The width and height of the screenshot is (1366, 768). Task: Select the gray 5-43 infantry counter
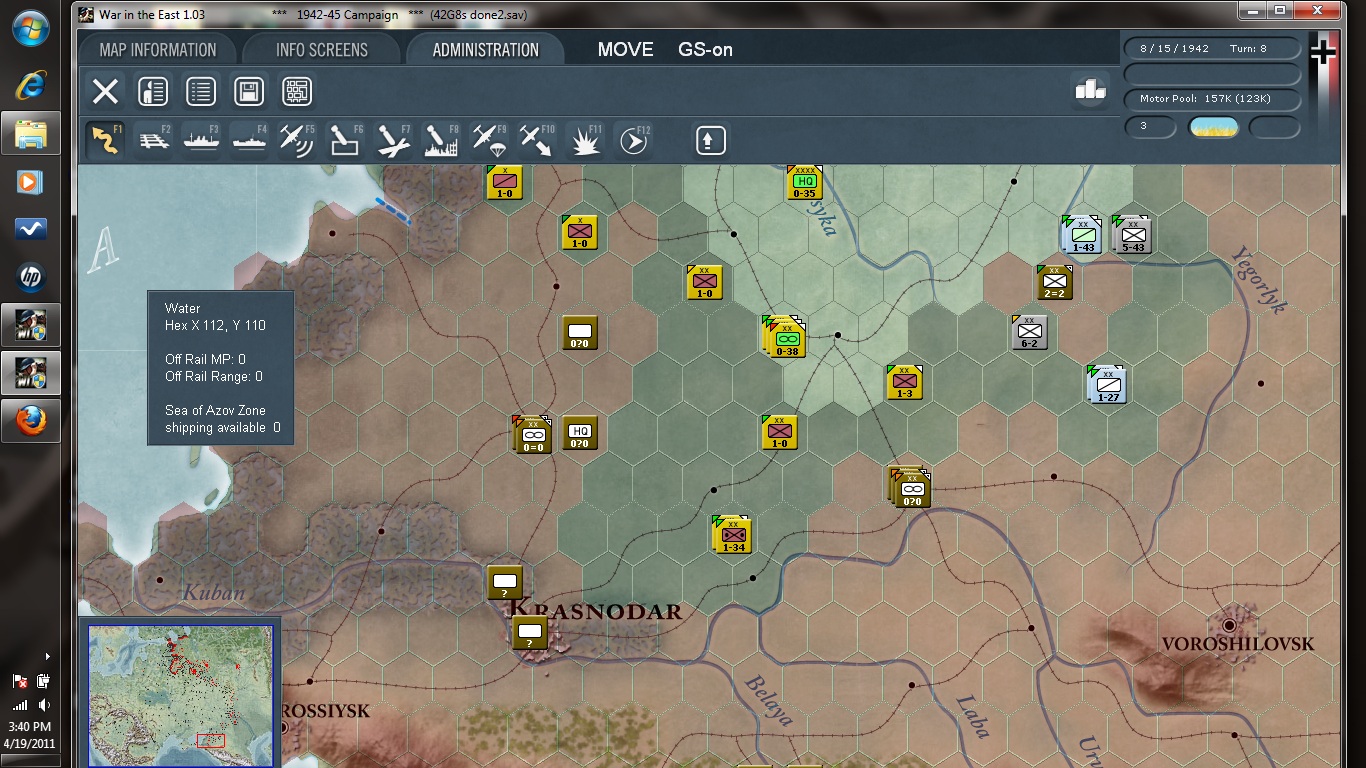click(1132, 234)
